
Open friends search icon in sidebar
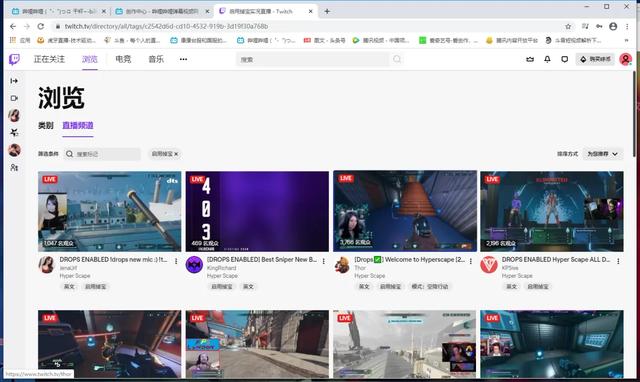tap(14, 167)
